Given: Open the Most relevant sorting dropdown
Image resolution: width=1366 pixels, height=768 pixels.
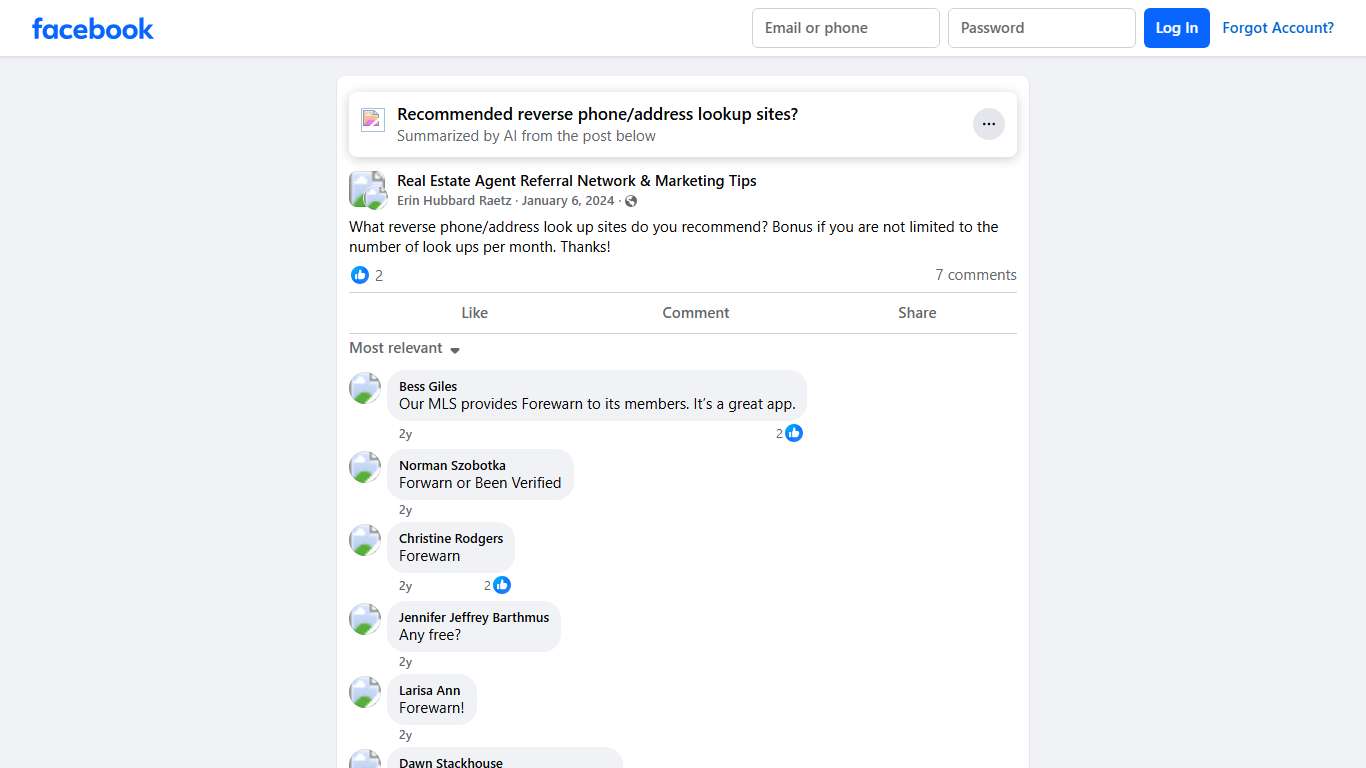Looking at the screenshot, I should point(395,348).
